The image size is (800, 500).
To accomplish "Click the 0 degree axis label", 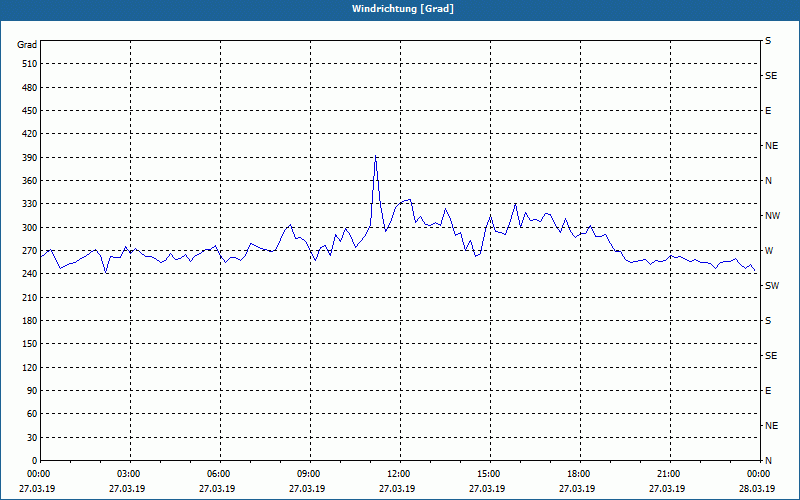I will coord(35,461).
